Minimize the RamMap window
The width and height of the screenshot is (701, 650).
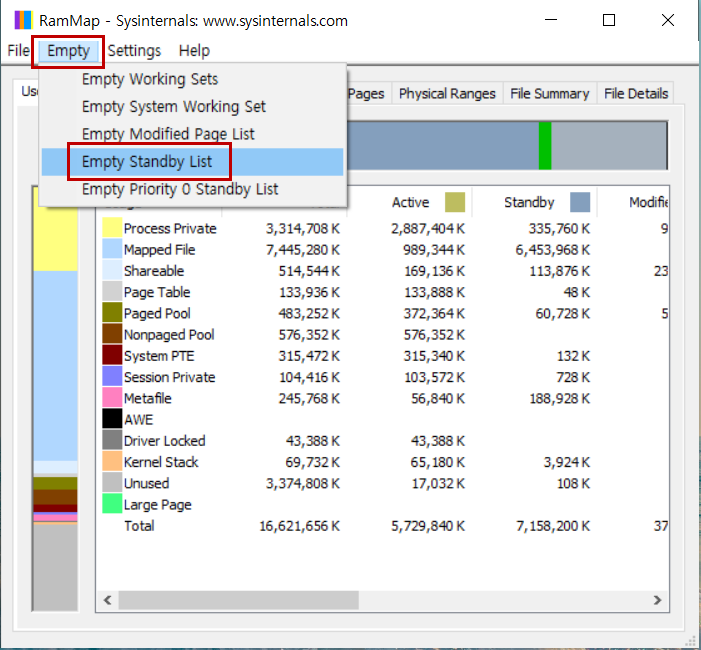point(551,20)
